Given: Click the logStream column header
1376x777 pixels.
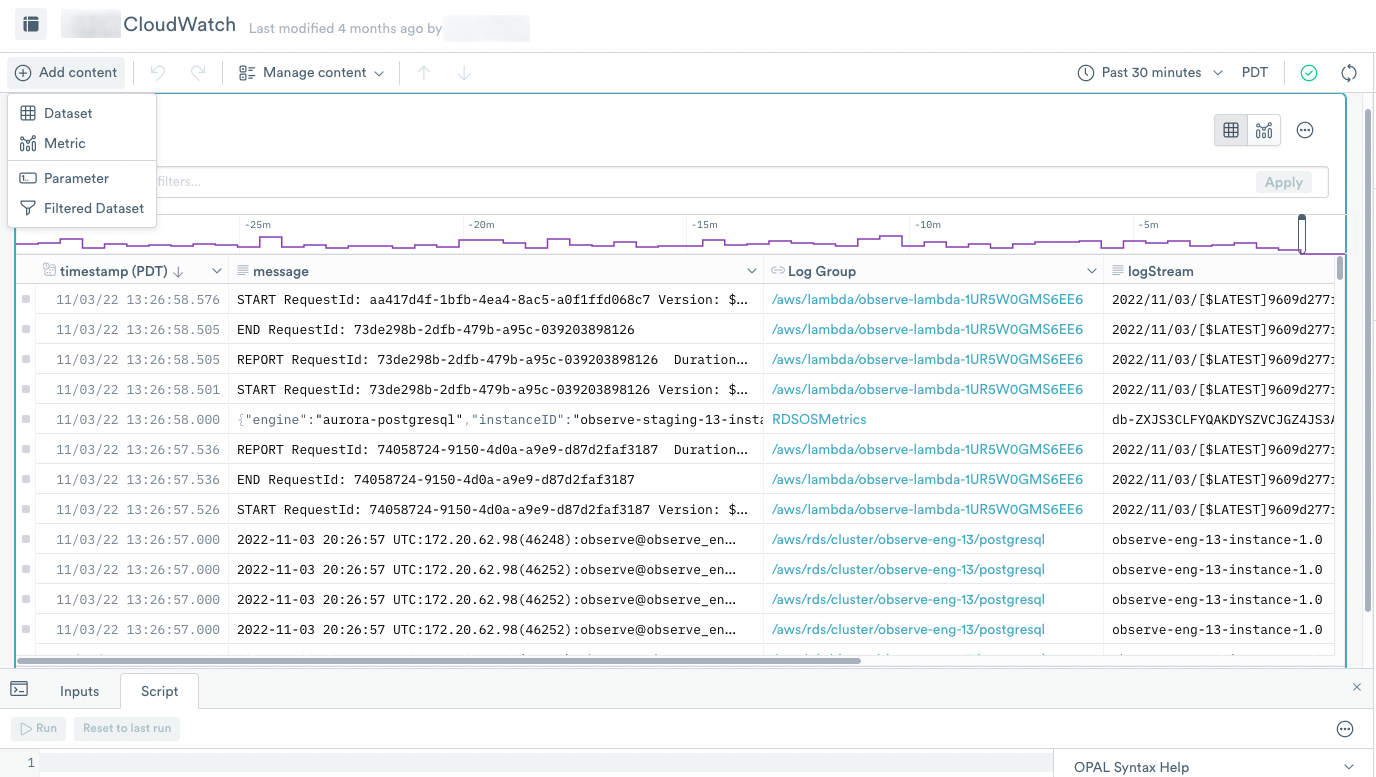Looking at the screenshot, I should (1160, 271).
